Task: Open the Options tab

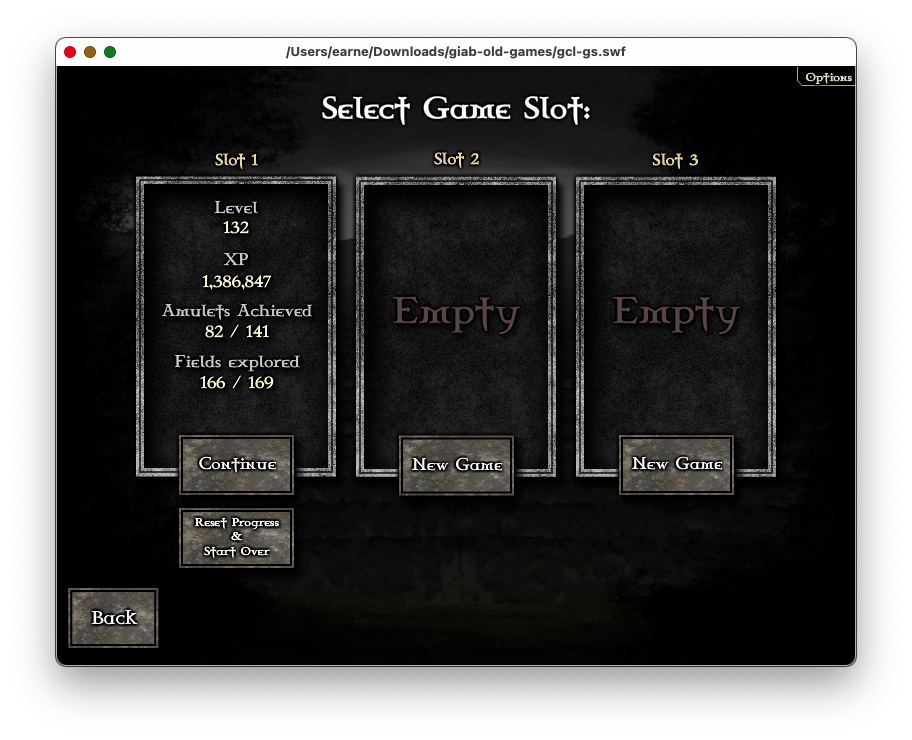Action: coord(827,78)
